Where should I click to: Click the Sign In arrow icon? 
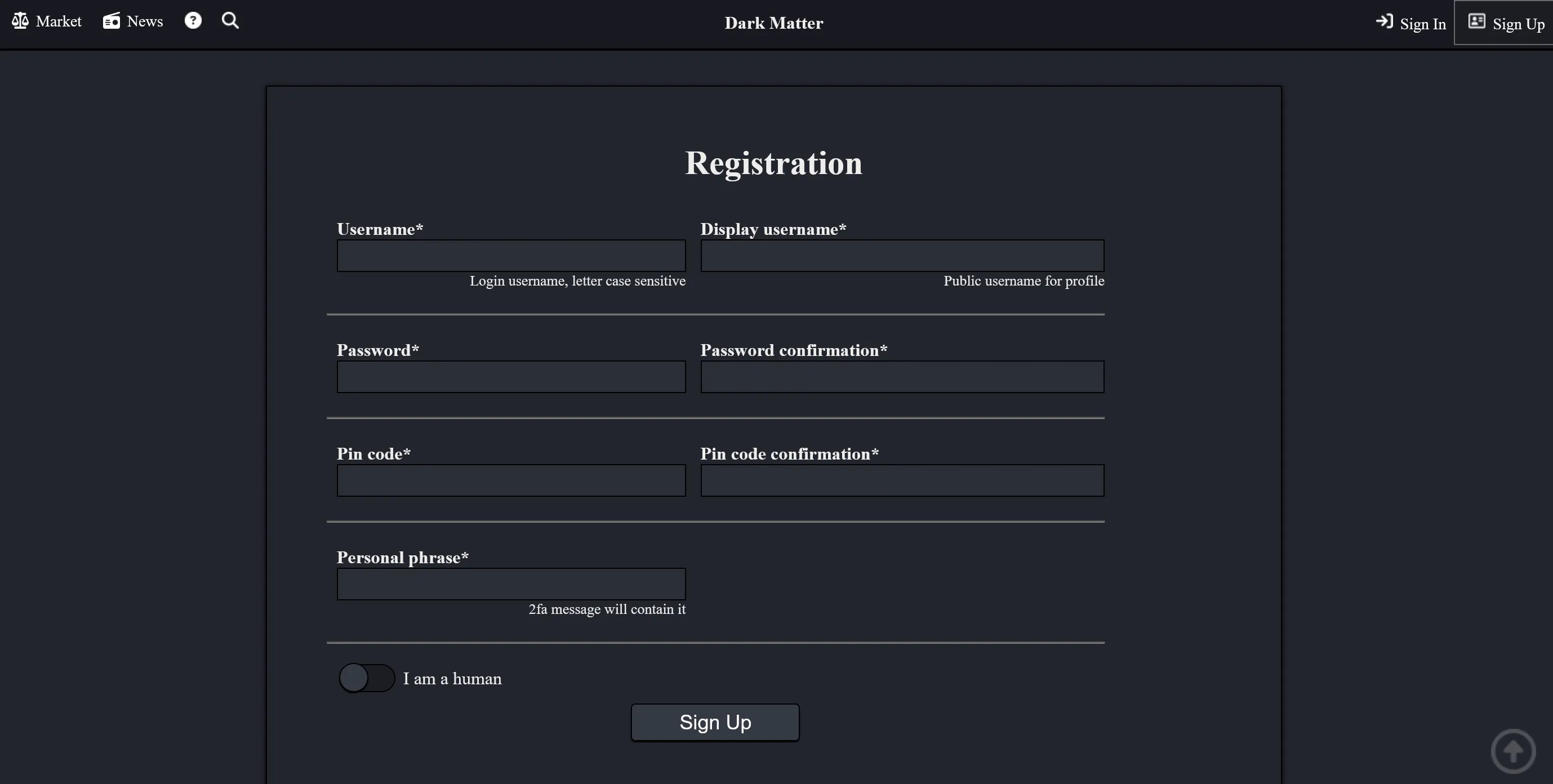(1385, 22)
